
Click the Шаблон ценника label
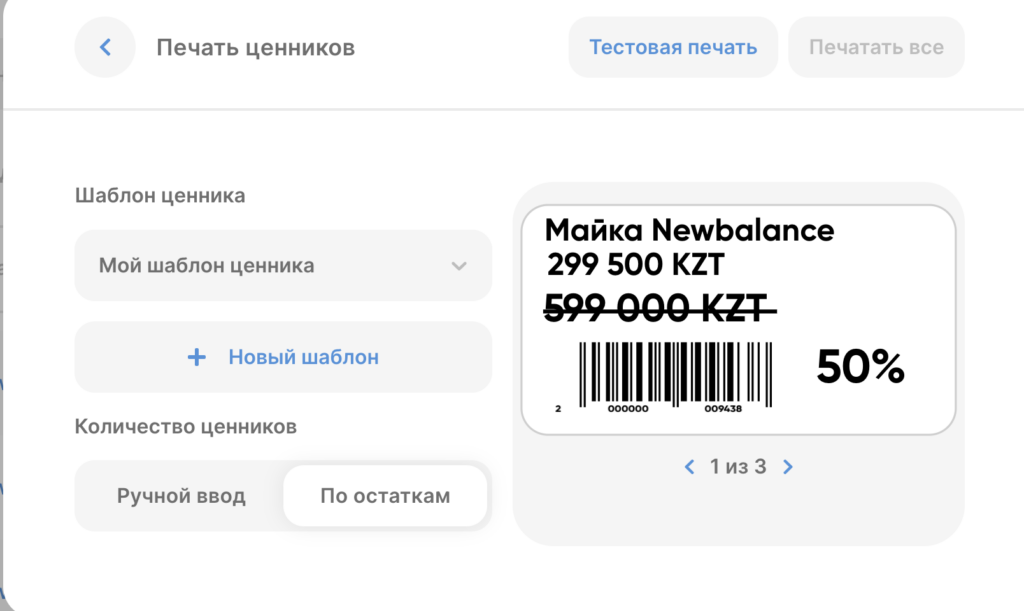[160, 195]
